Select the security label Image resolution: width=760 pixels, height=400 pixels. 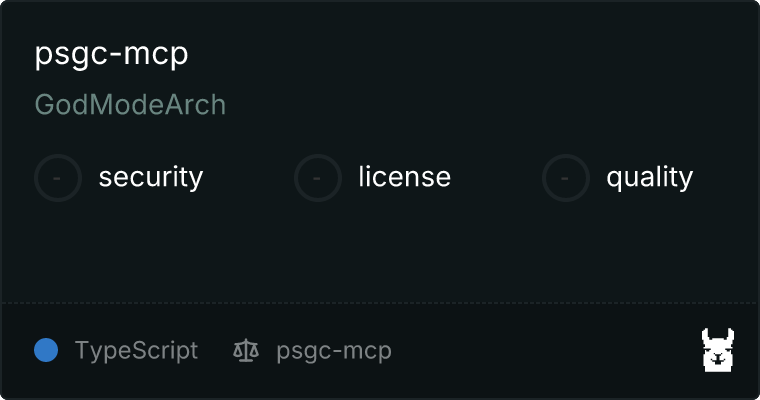point(151,177)
